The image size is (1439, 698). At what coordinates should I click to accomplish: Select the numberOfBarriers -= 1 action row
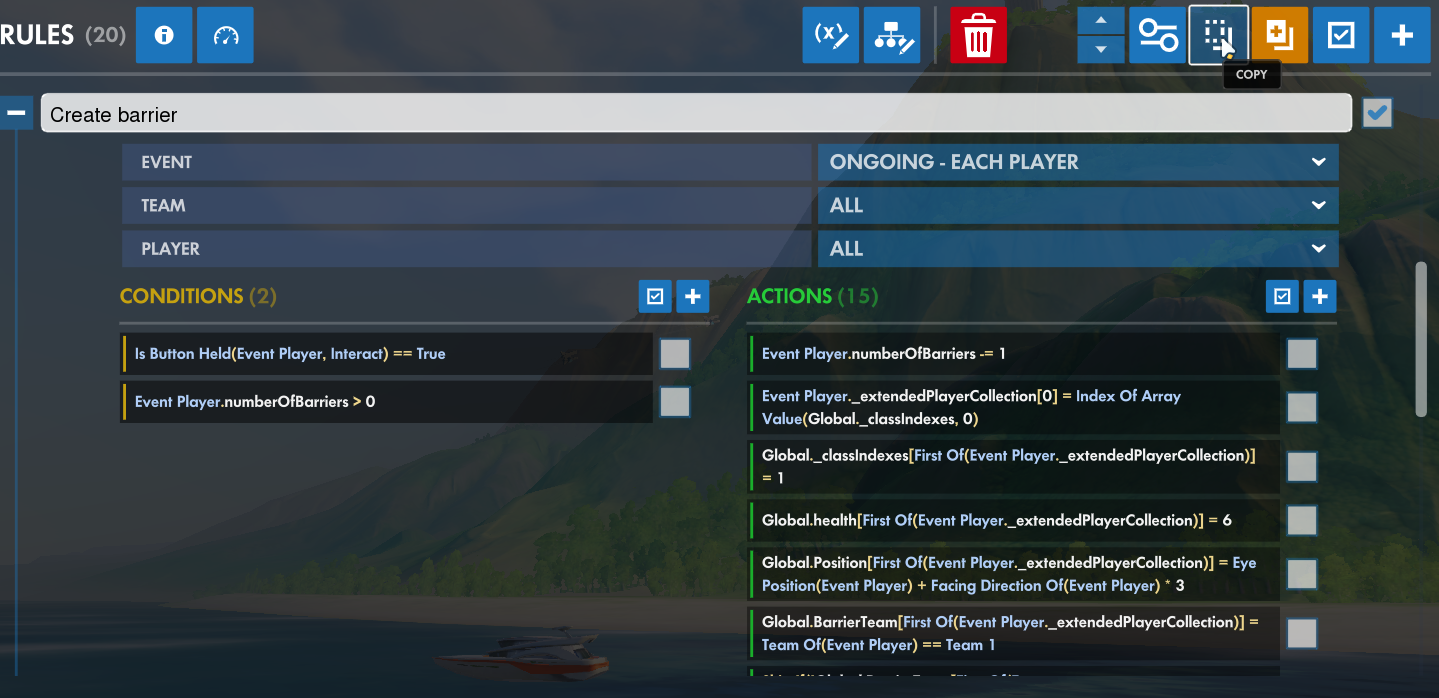(1013, 354)
